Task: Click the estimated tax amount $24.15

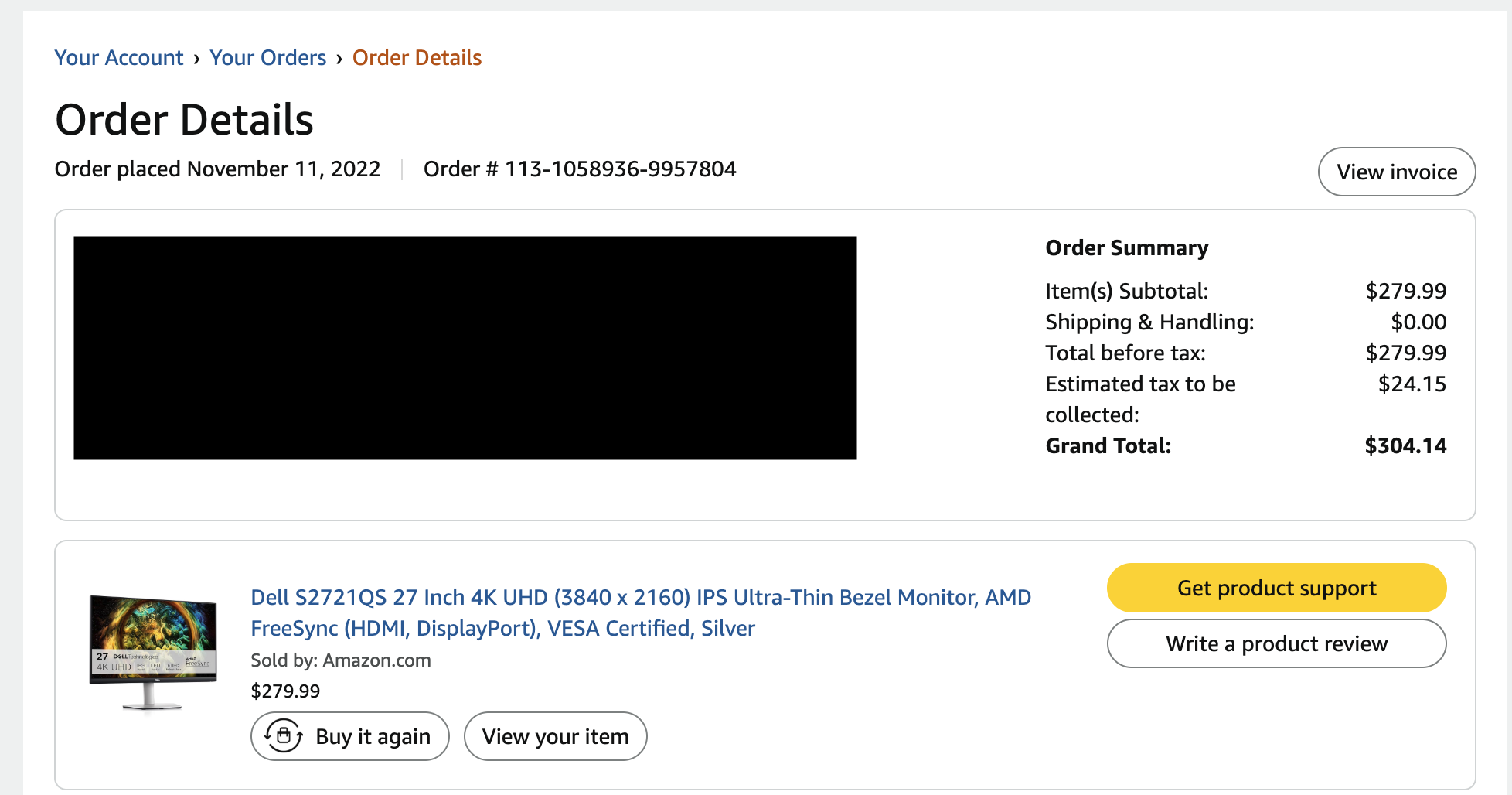Action: 1412,384
